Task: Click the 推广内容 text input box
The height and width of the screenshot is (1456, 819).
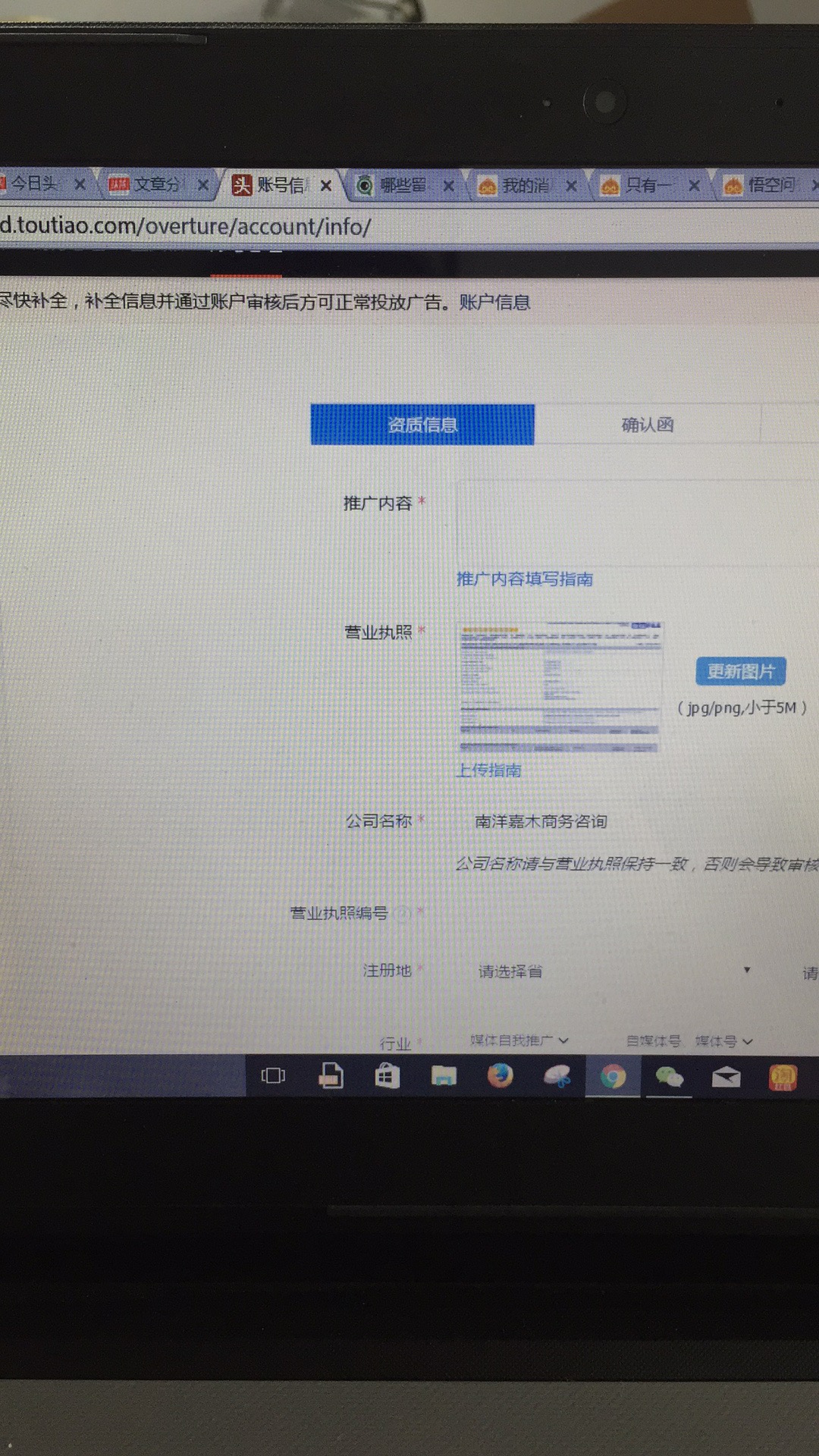Action: (637, 523)
